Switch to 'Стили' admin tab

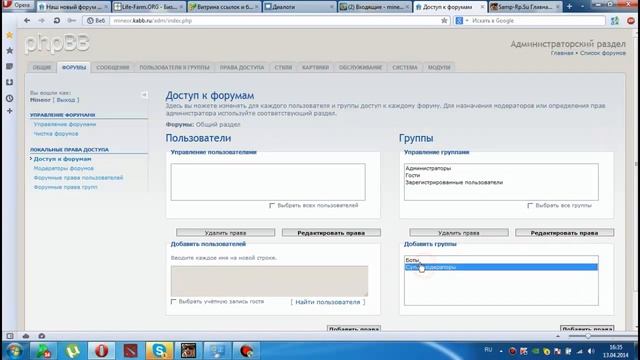coord(283,67)
